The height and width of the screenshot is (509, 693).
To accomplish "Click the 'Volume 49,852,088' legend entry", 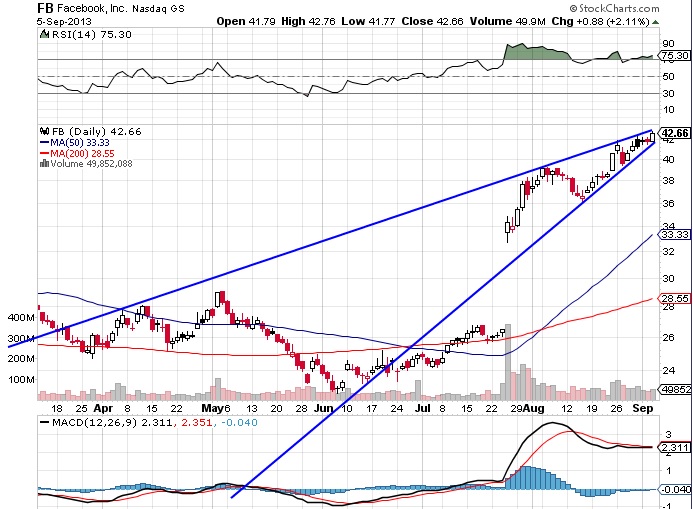I will pyautogui.click(x=91, y=163).
